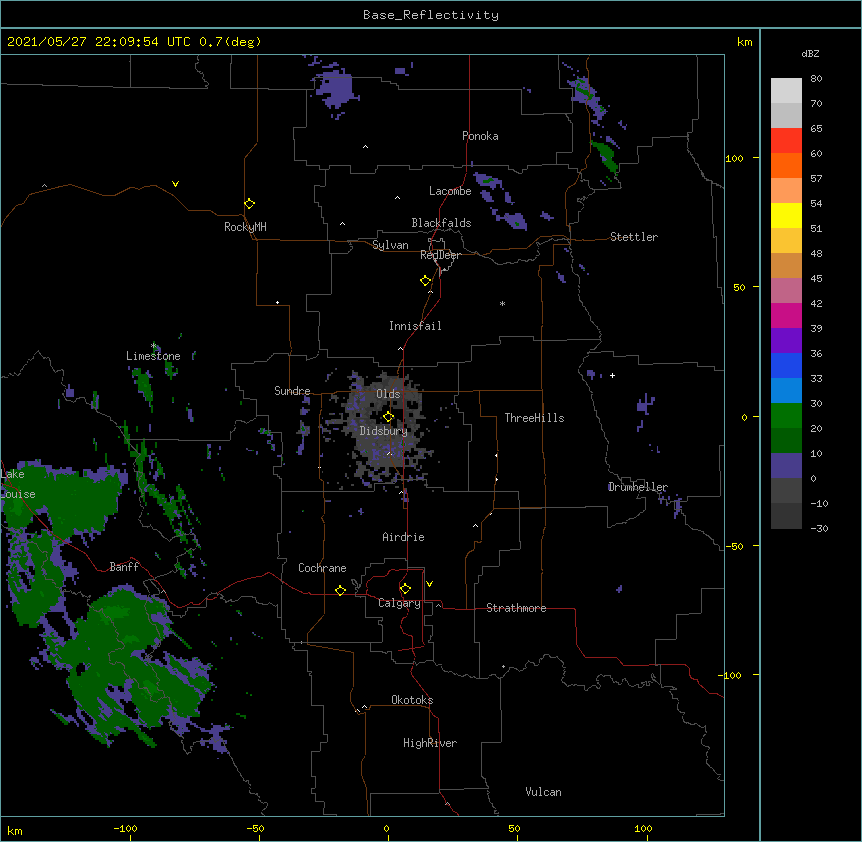Click the magenta legend swatch near 42
Image resolution: width=862 pixels, height=842 pixels.
click(x=786, y=315)
